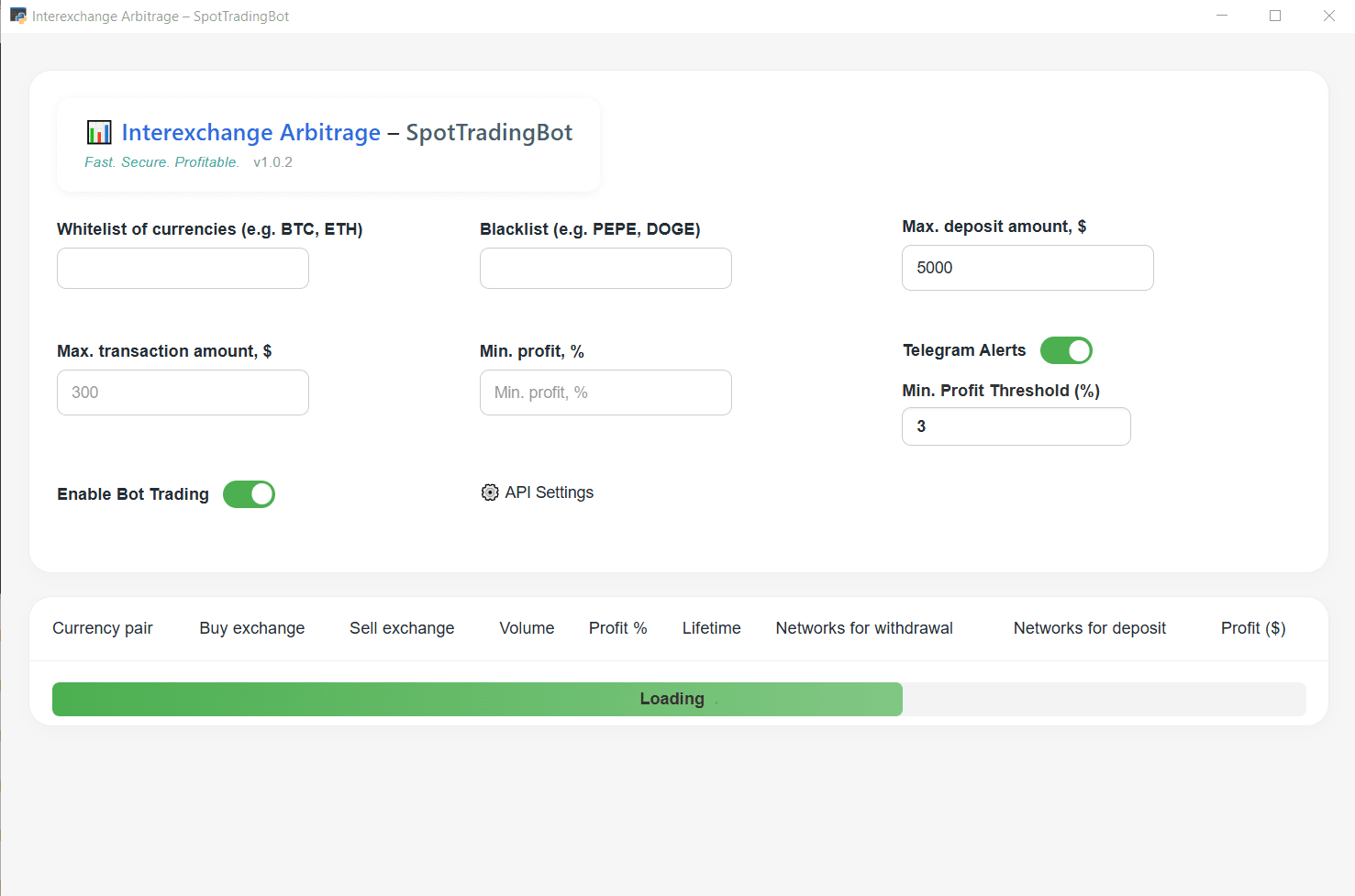The image size is (1355, 896).
Task: Click the bar chart logo icon
Action: pos(99,133)
